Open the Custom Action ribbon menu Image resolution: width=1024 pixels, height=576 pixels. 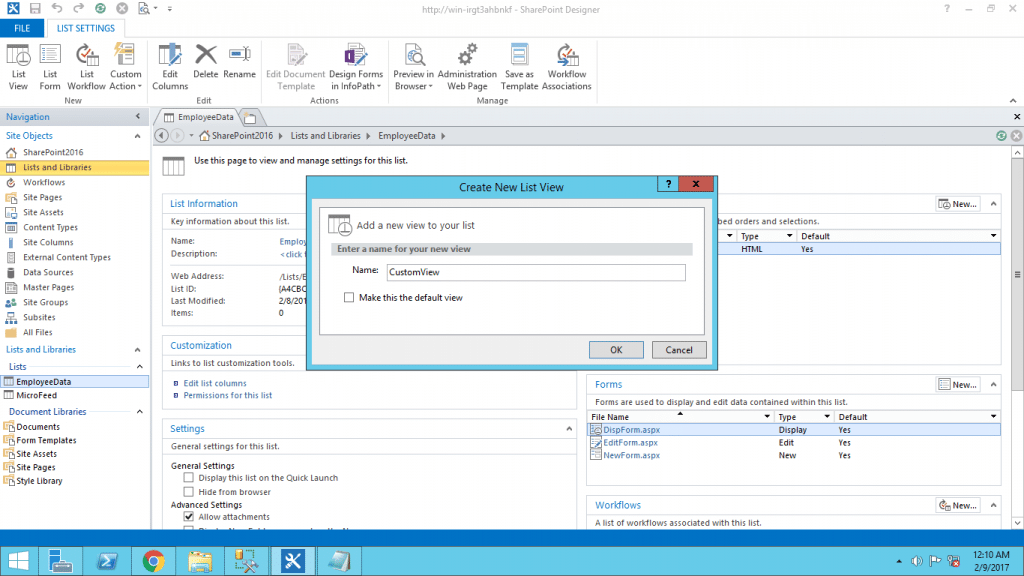point(125,67)
